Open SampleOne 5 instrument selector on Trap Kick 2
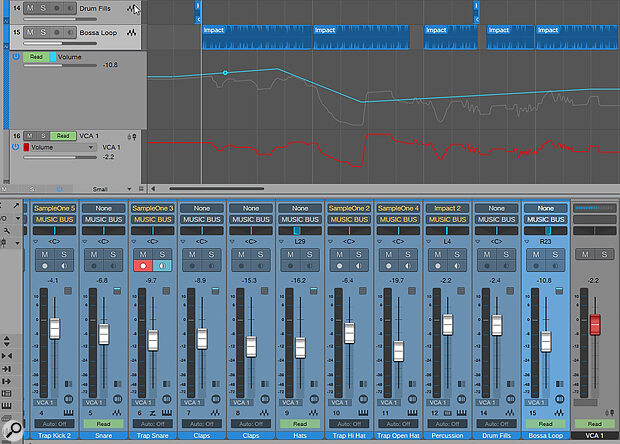The height and width of the screenshot is (444, 620). coord(54,207)
